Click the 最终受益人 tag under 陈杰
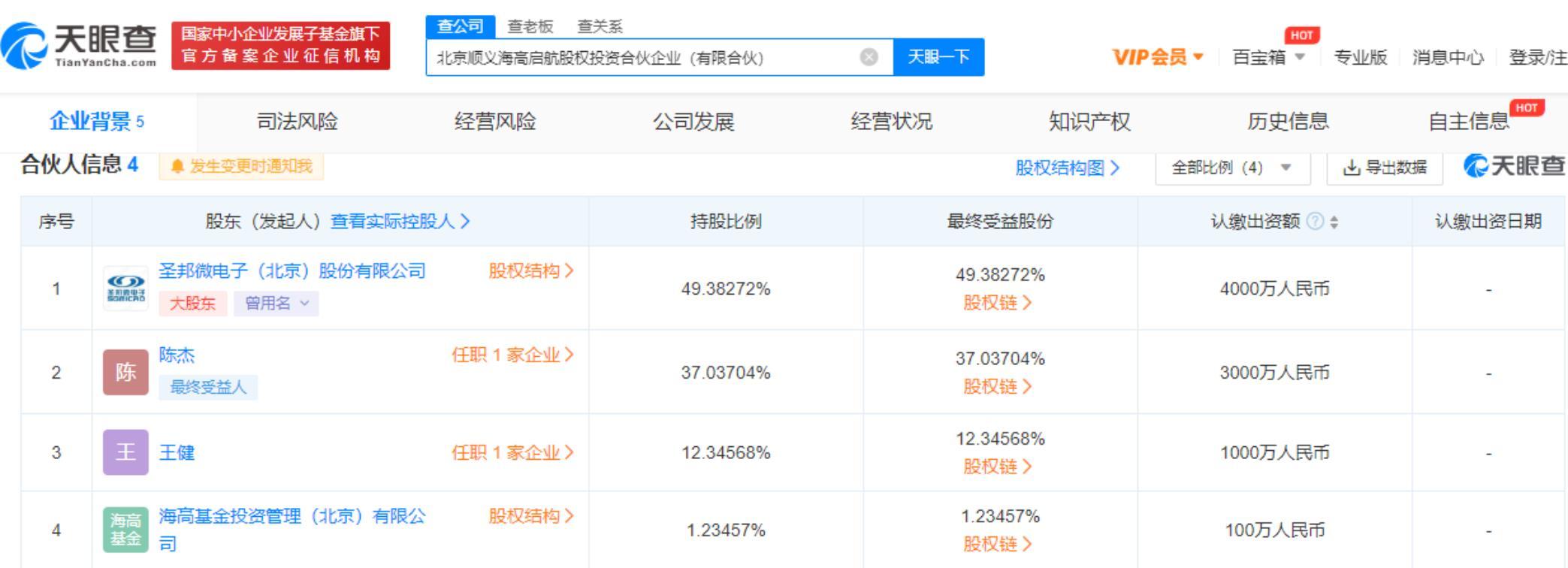This screenshot has height=568, width=1568. pyautogui.click(x=208, y=387)
